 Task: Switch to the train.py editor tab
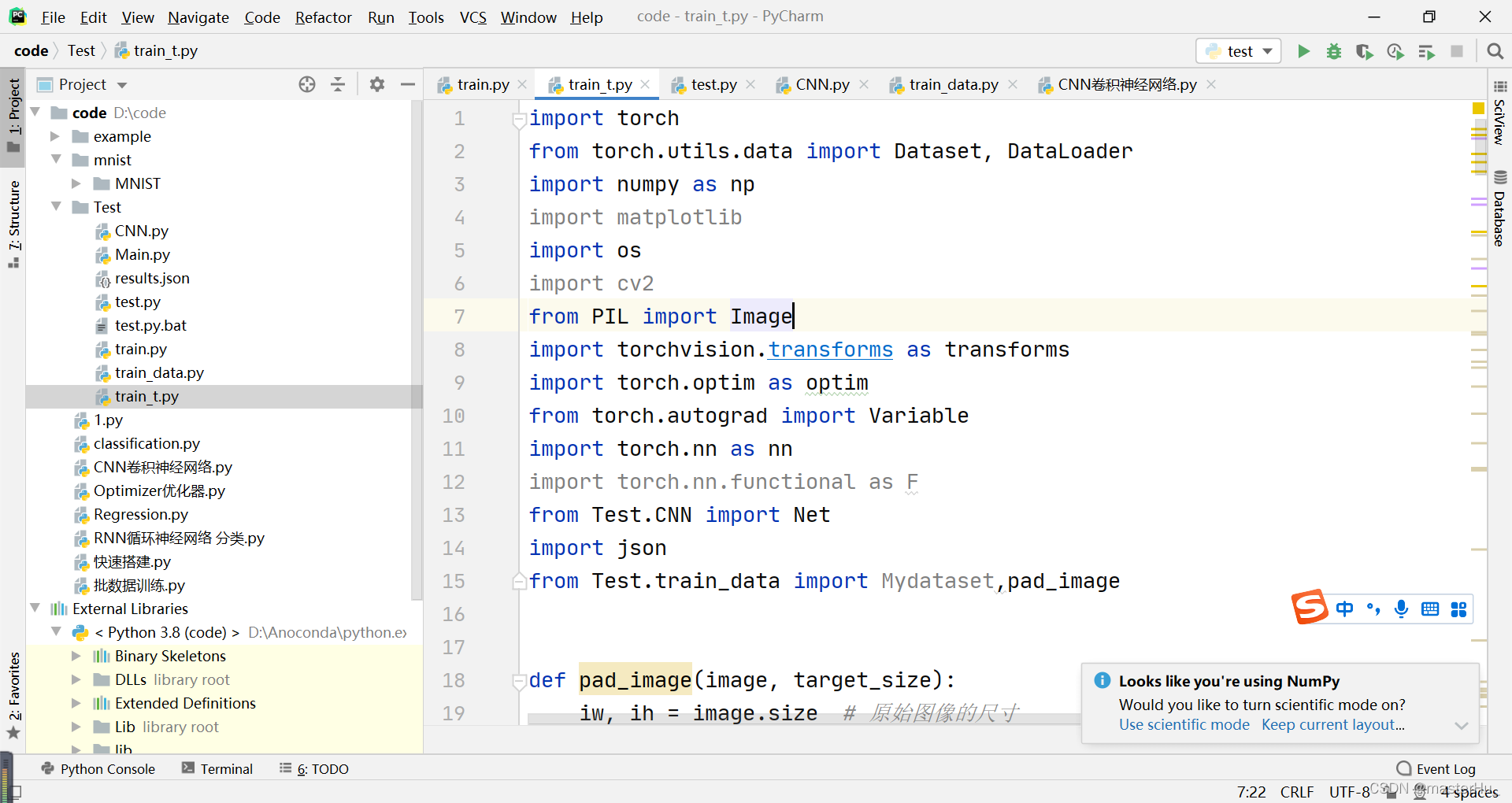[x=482, y=84]
